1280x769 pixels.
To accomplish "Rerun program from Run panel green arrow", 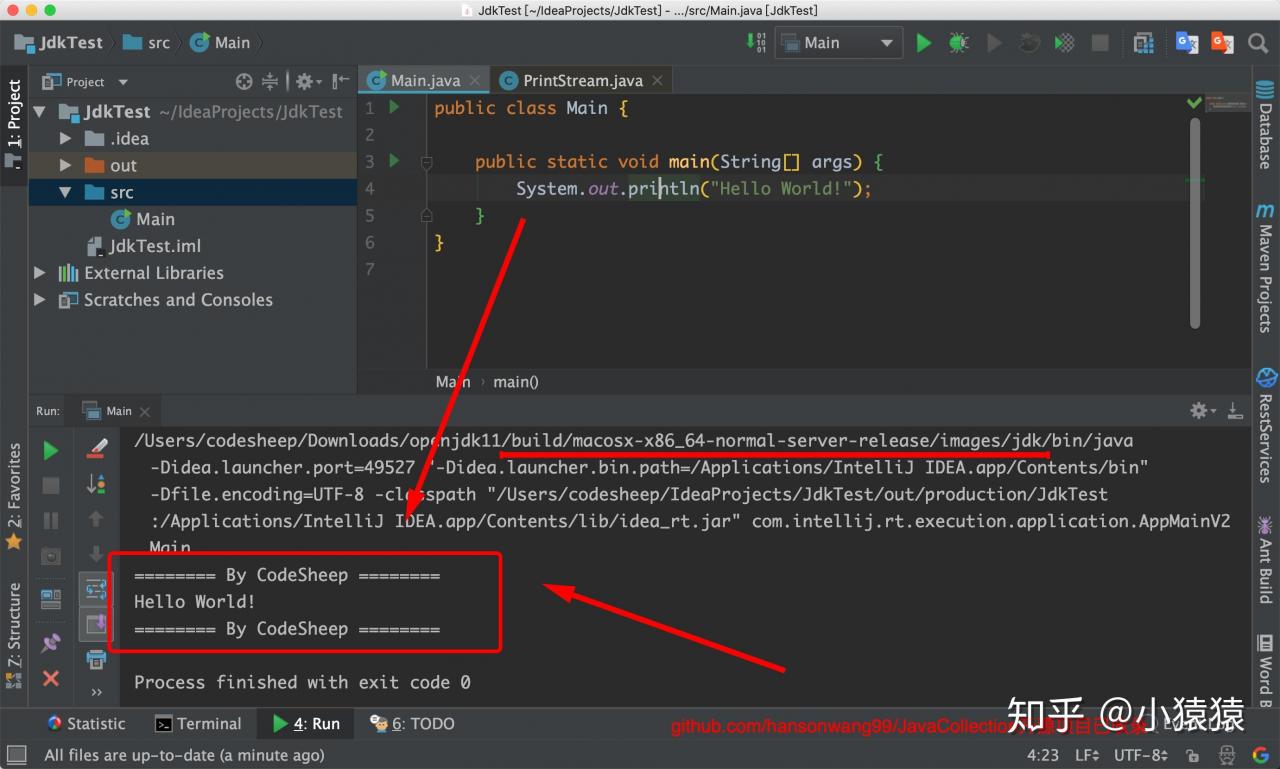I will [51, 451].
